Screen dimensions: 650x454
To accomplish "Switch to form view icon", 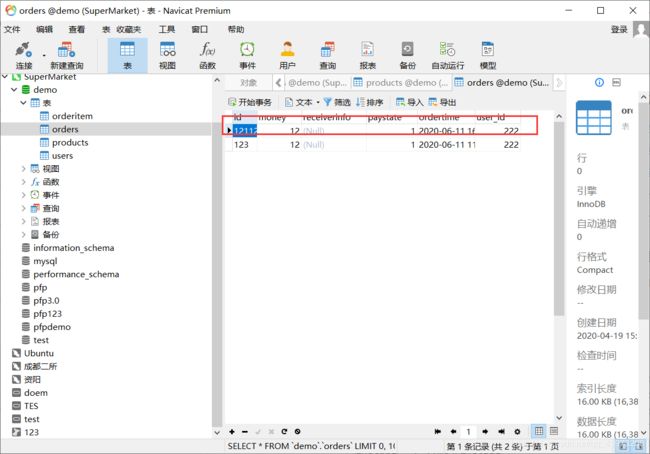I will click(553, 431).
